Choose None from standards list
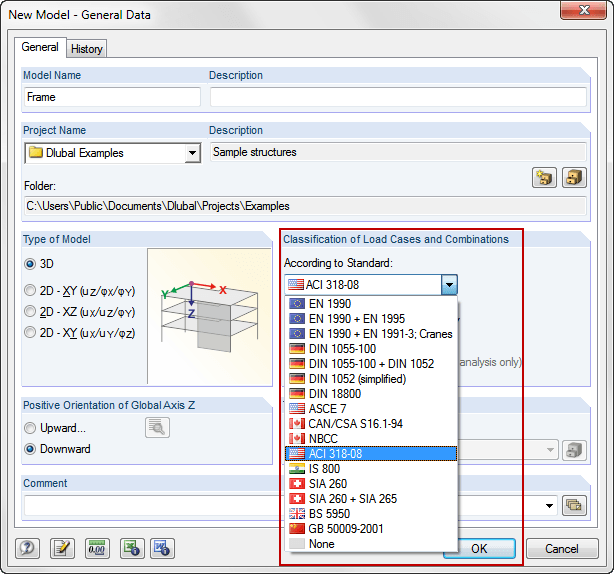The image size is (614, 574). (x=371, y=544)
